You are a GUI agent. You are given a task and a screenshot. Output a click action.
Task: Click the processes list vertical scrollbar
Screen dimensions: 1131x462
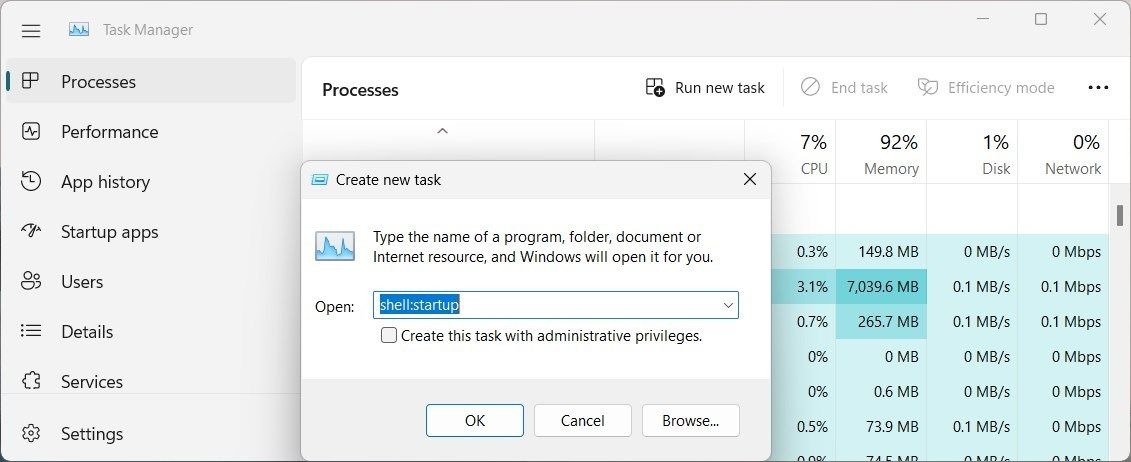coord(1120,215)
